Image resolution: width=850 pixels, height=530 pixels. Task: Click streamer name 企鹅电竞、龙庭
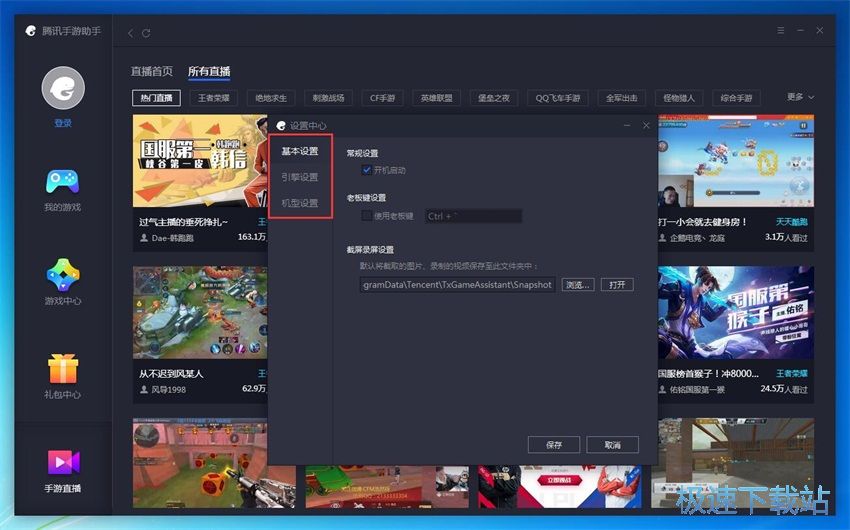(697, 238)
